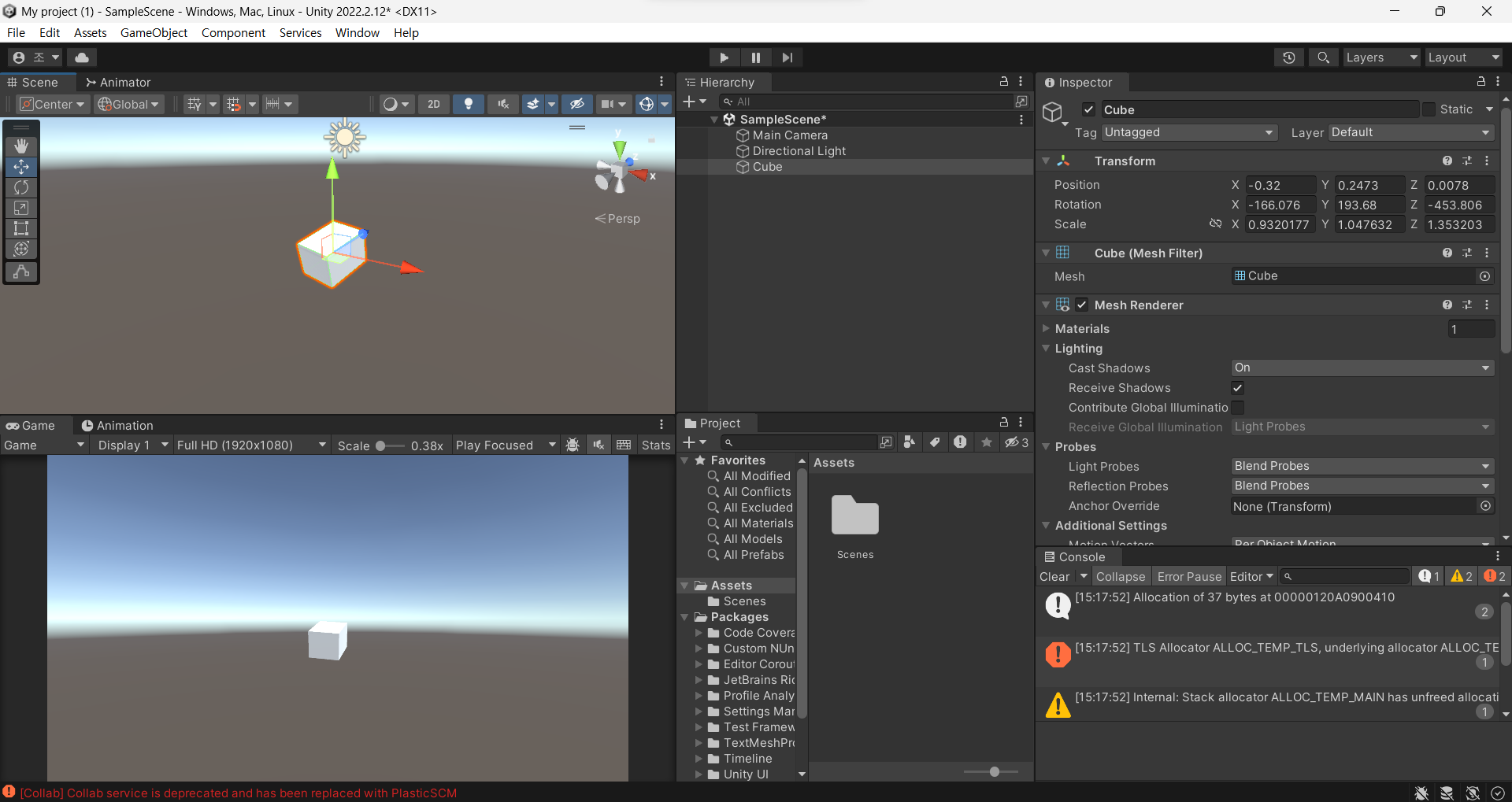Open the Window menu
Image resolution: width=1512 pixels, height=802 pixels.
point(358,32)
